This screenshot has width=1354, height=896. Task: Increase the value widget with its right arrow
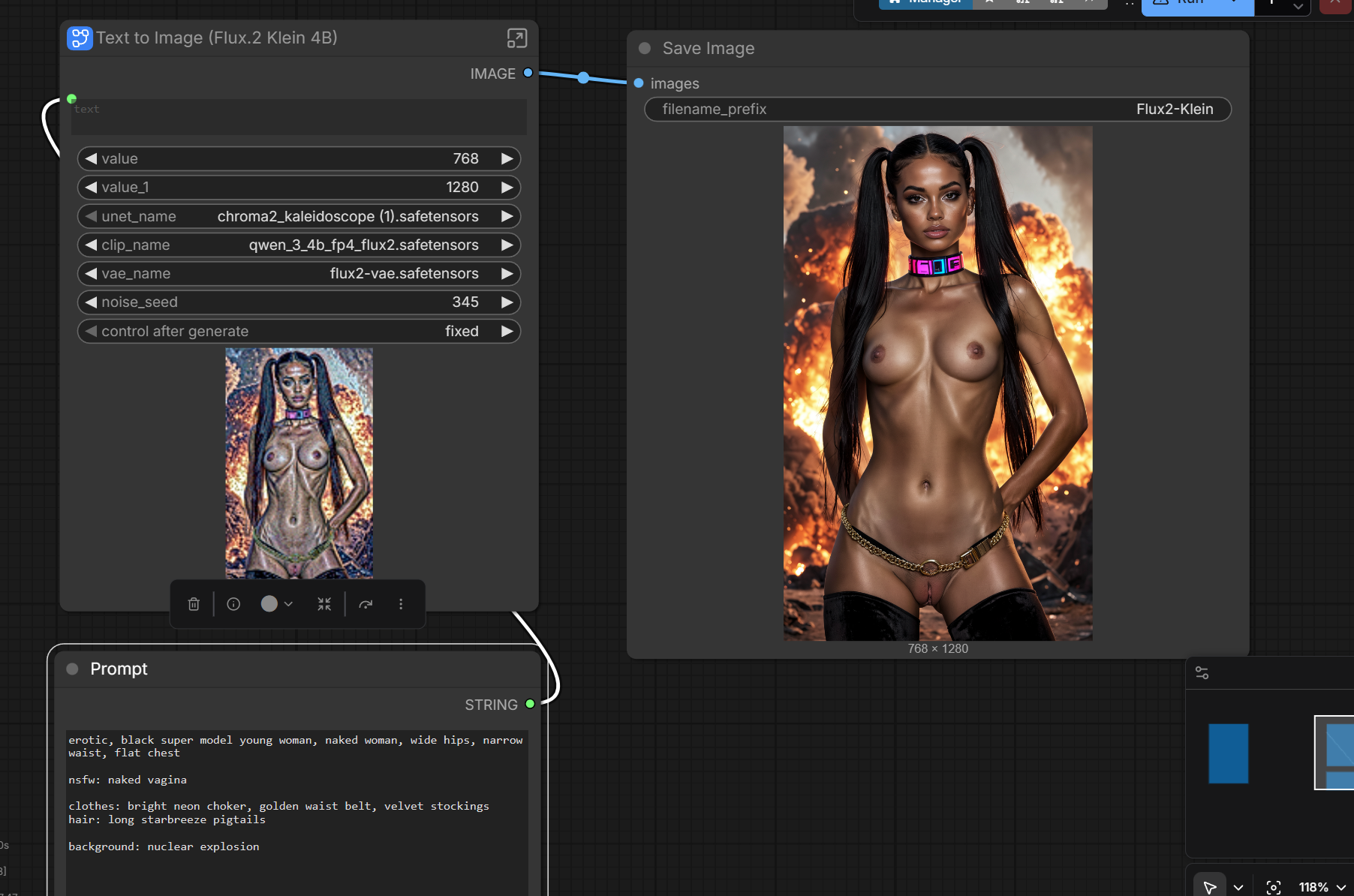pos(507,158)
